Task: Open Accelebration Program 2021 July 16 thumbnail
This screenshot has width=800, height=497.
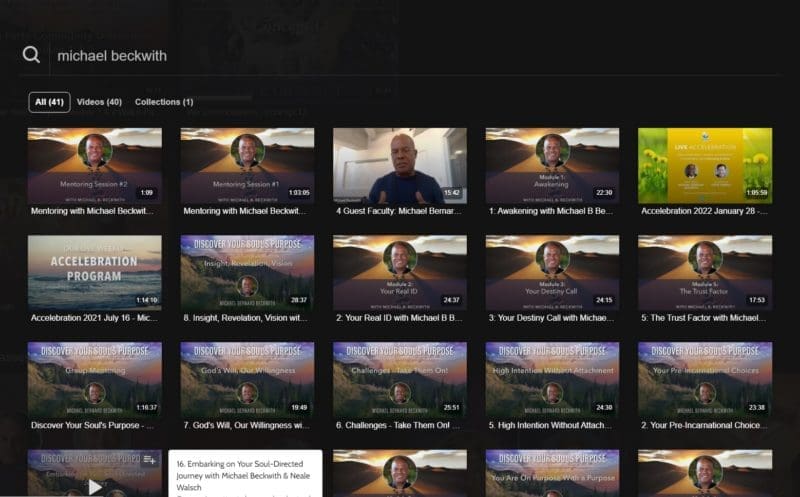Action: [x=95, y=272]
